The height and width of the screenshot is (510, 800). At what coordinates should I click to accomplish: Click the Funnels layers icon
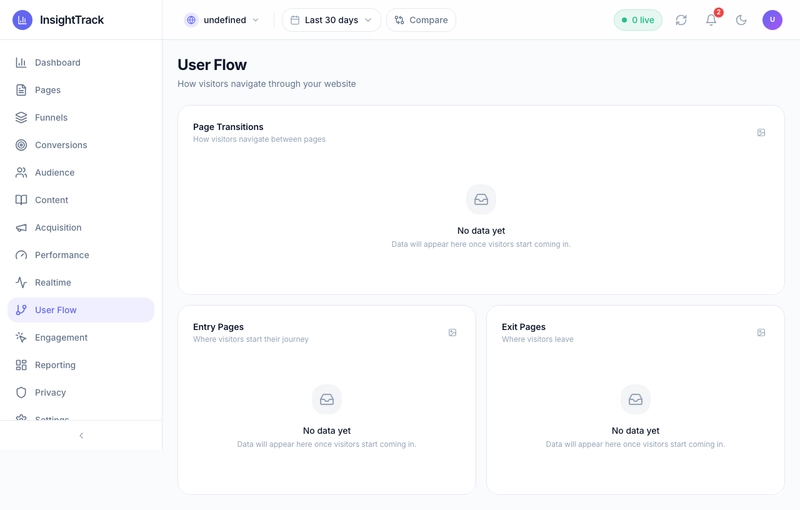click(x=21, y=118)
